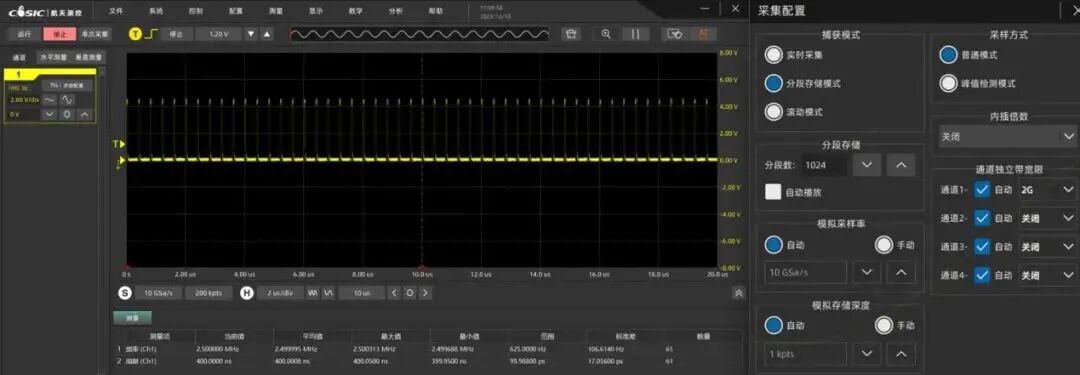Decrease trigger level with down arrow
This screenshot has height=375, width=1080.
point(251,34)
